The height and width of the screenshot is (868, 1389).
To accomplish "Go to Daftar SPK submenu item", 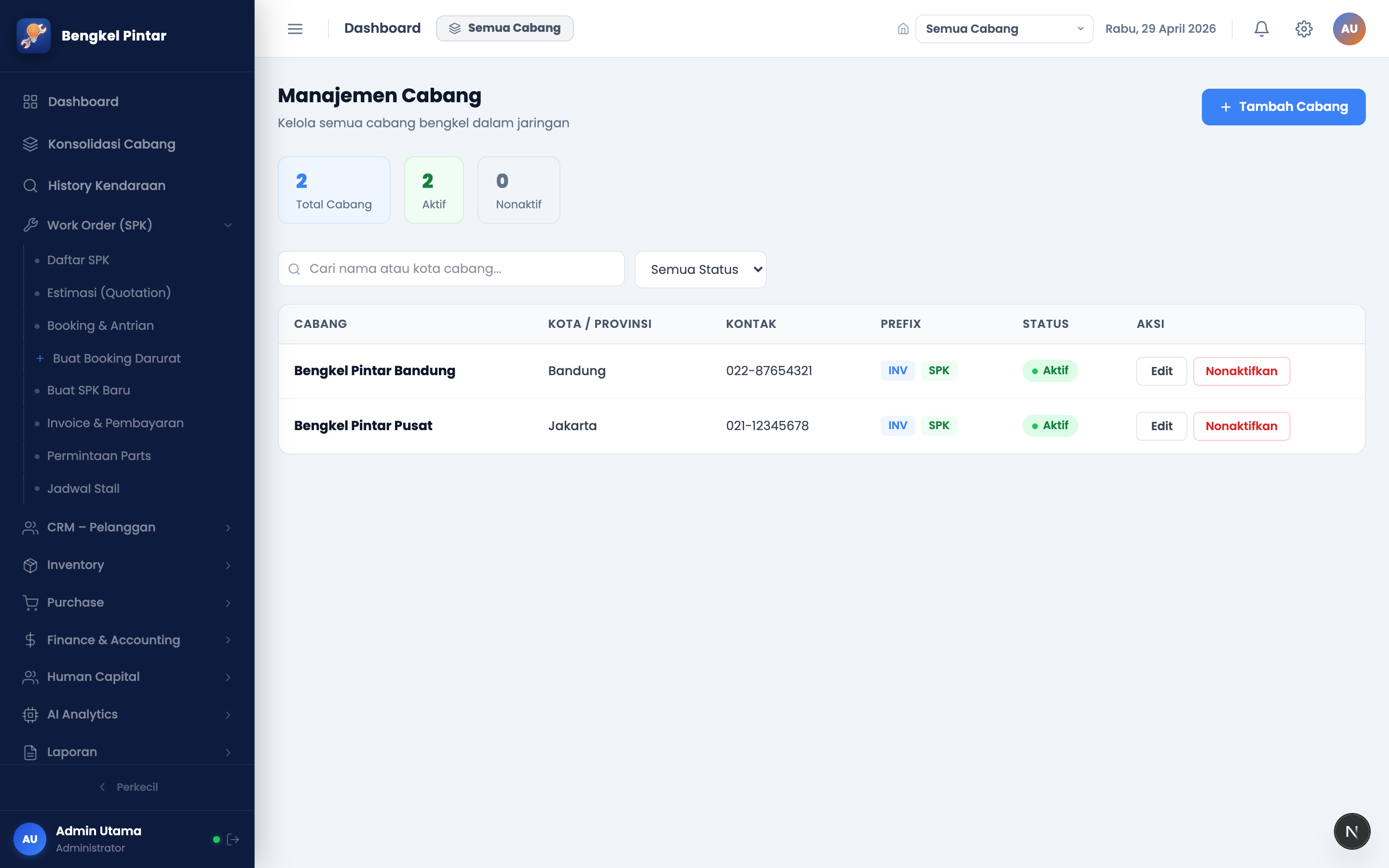I will [x=78, y=260].
